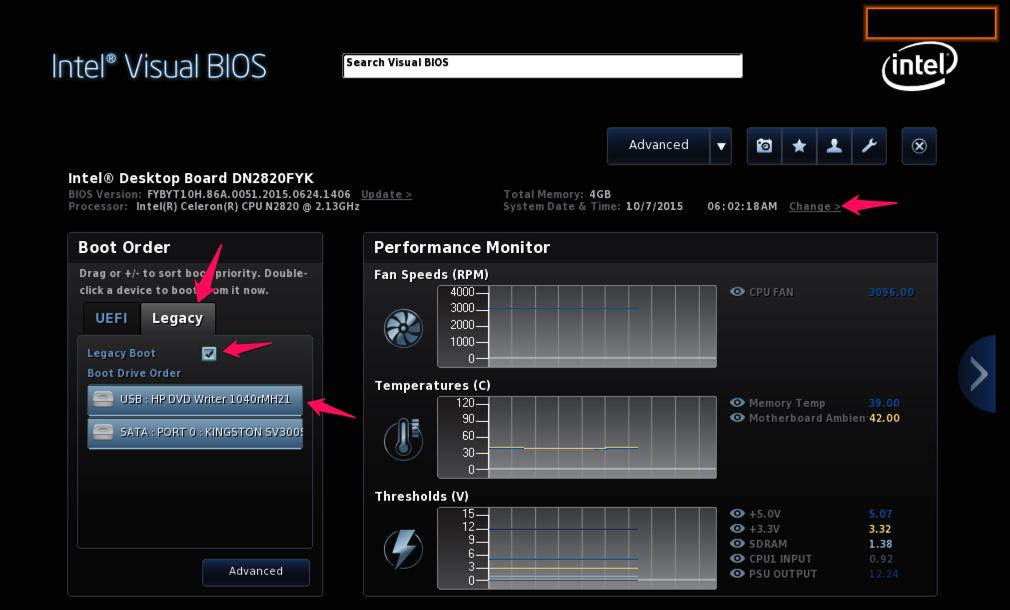Click the circled X exit icon
1010x610 pixels.
point(919,146)
